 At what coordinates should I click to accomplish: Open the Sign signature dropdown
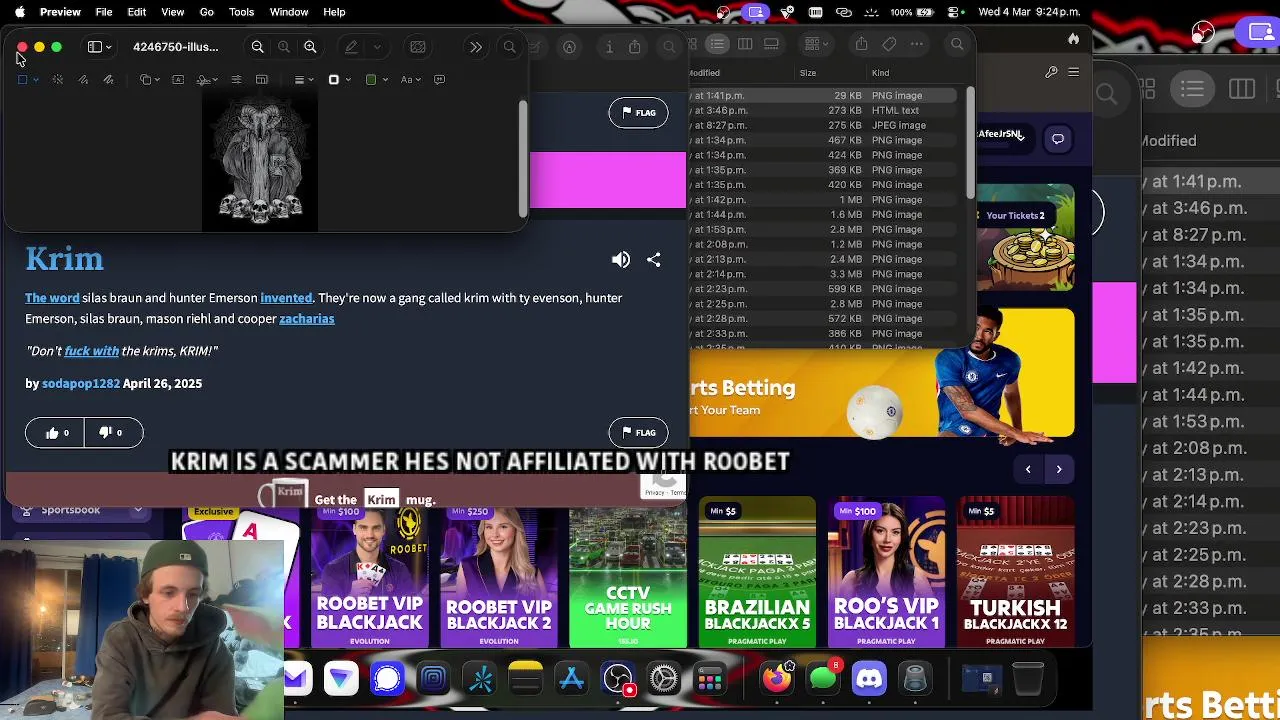(x=206, y=80)
